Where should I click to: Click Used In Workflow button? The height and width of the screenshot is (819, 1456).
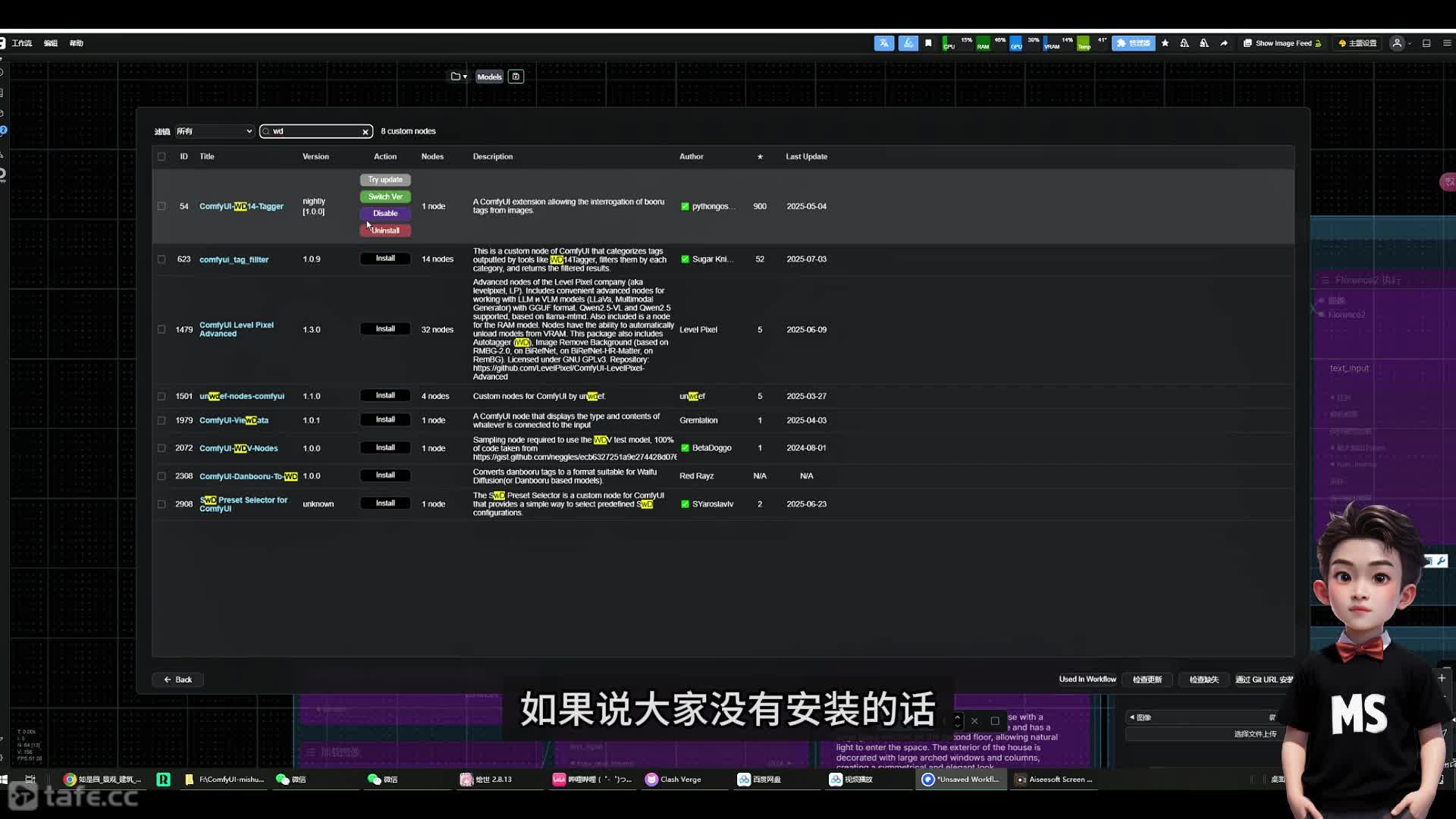tap(1087, 679)
